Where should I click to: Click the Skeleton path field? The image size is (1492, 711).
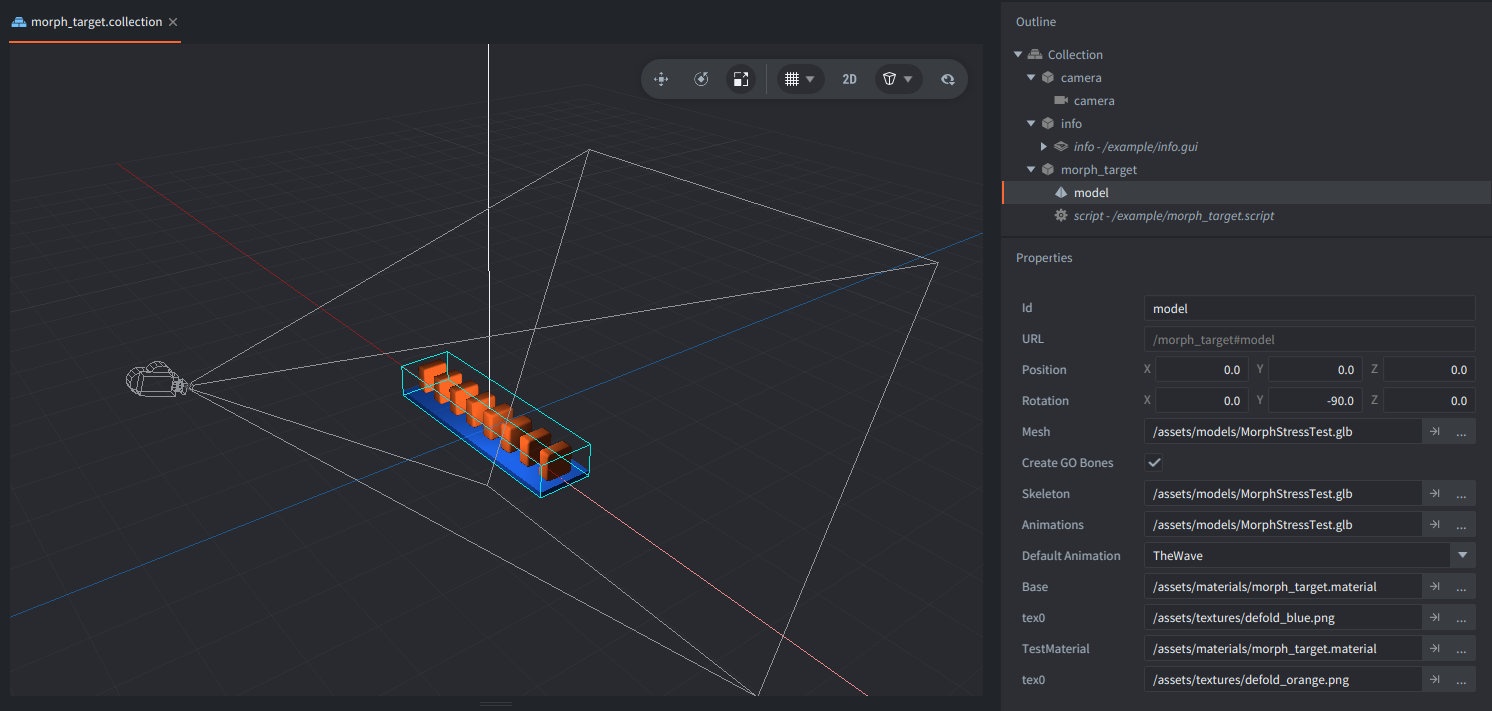click(1283, 494)
